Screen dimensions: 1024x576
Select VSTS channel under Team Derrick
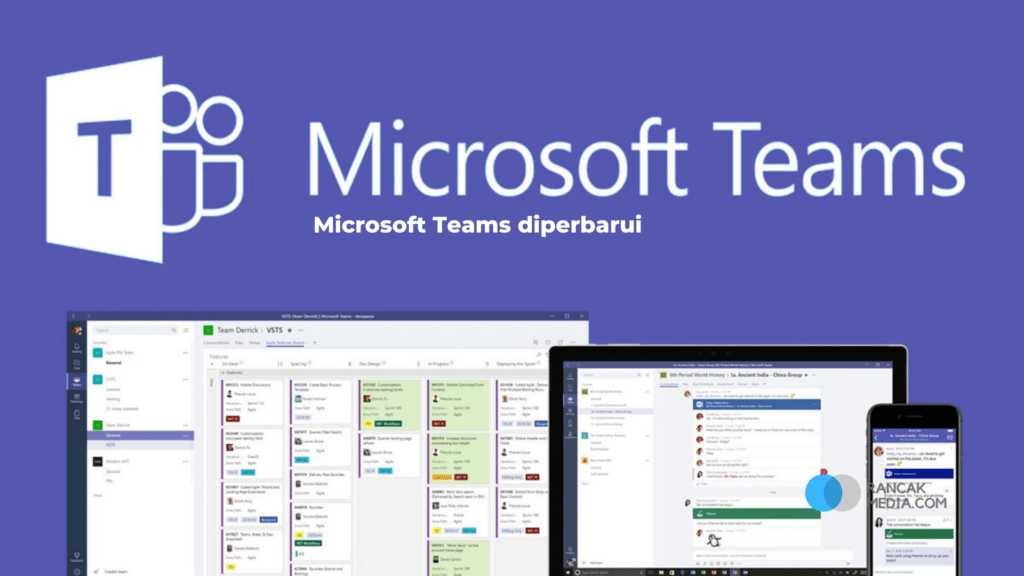pyautogui.click(x=140, y=445)
